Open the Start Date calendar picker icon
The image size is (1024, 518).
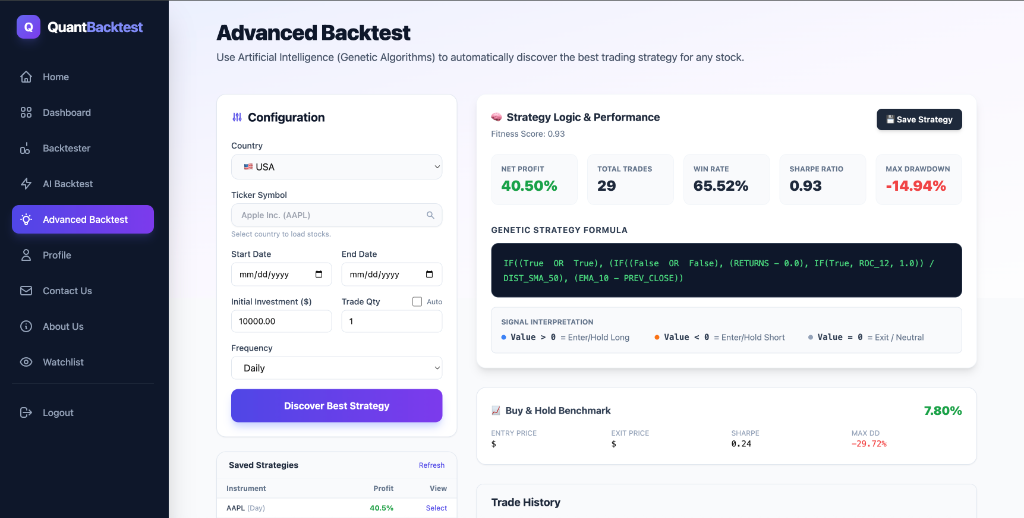tap(319, 274)
